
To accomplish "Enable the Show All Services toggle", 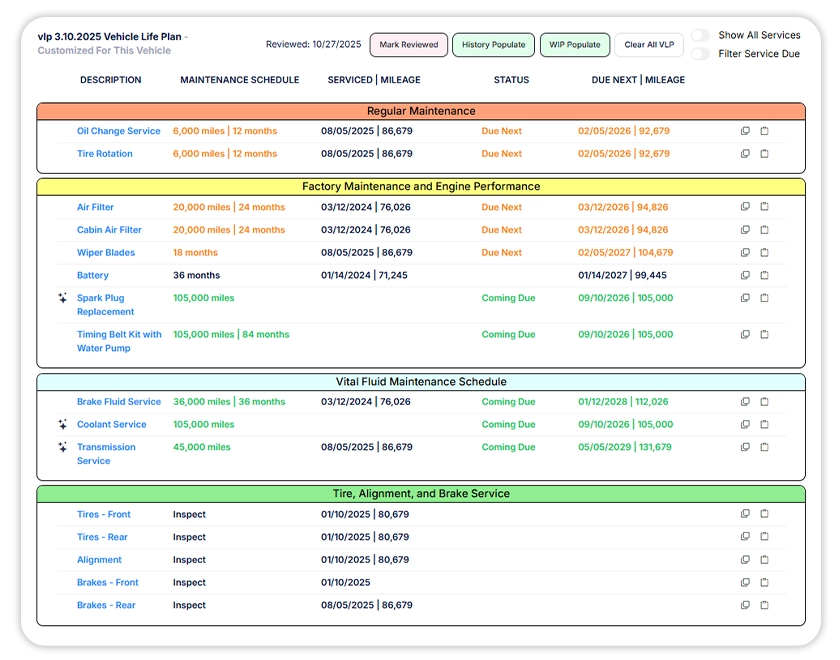I will [700, 35].
